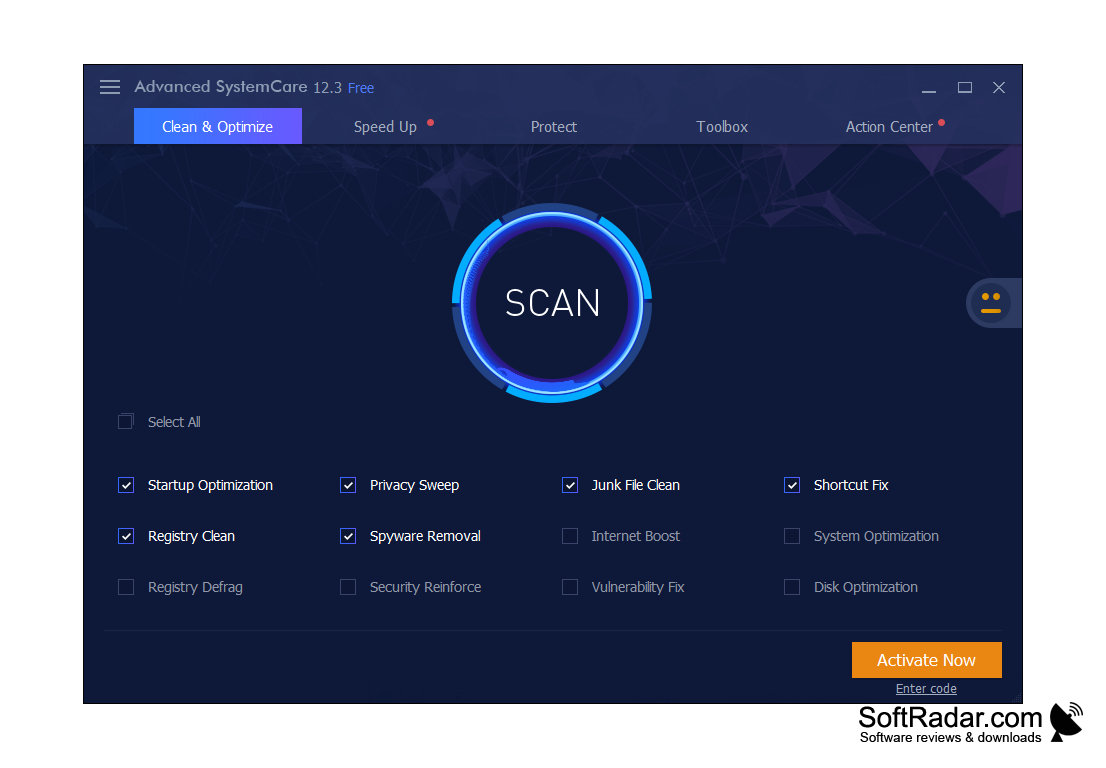Click the Activate Now button

pyautogui.click(x=926, y=660)
